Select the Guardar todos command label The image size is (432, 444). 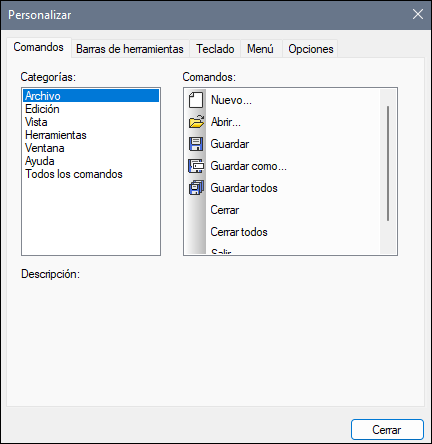coord(244,188)
